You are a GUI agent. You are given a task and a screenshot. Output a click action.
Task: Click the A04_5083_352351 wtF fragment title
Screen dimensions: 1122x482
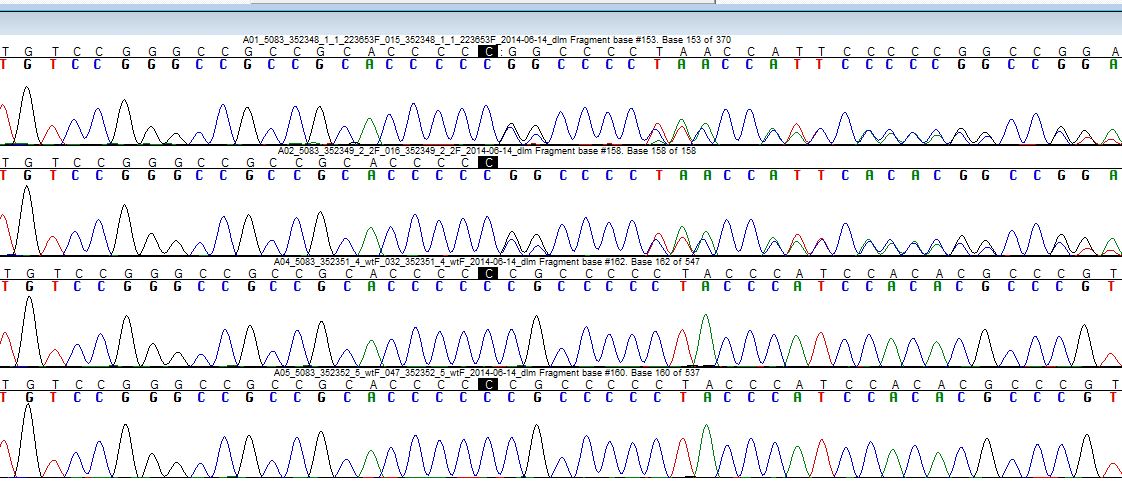(x=487, y=261)
